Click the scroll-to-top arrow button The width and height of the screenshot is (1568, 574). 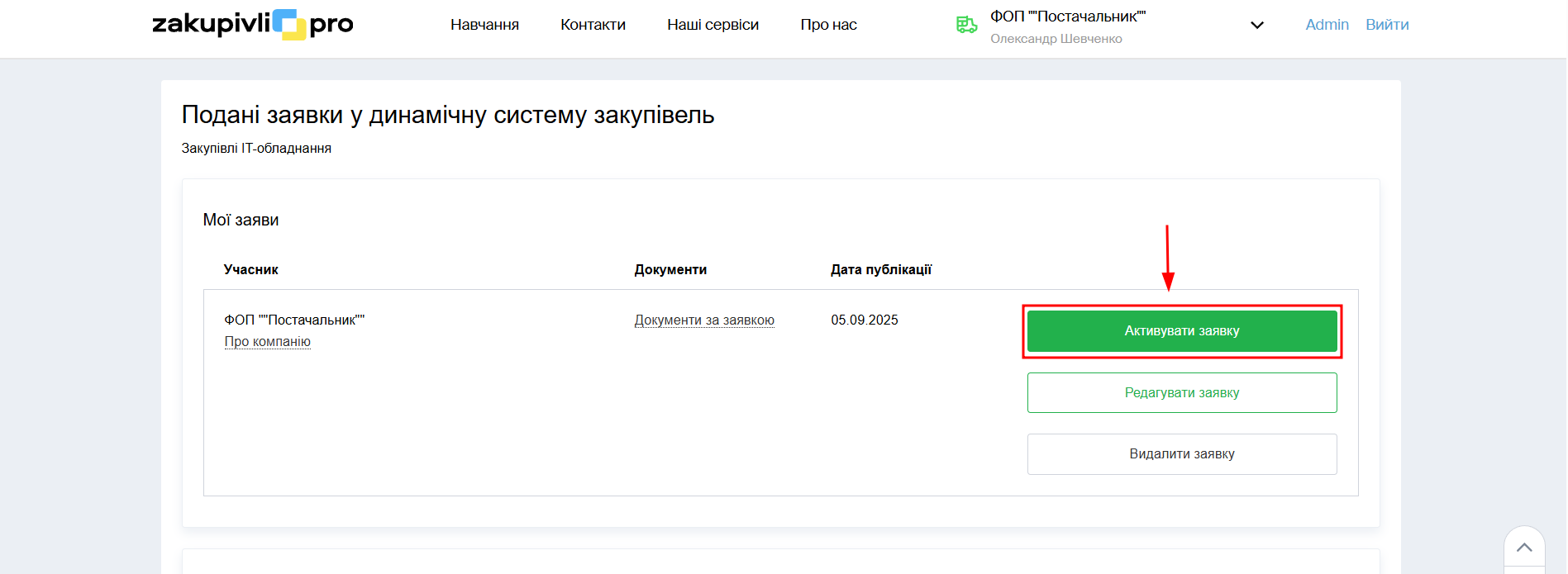1524,548
